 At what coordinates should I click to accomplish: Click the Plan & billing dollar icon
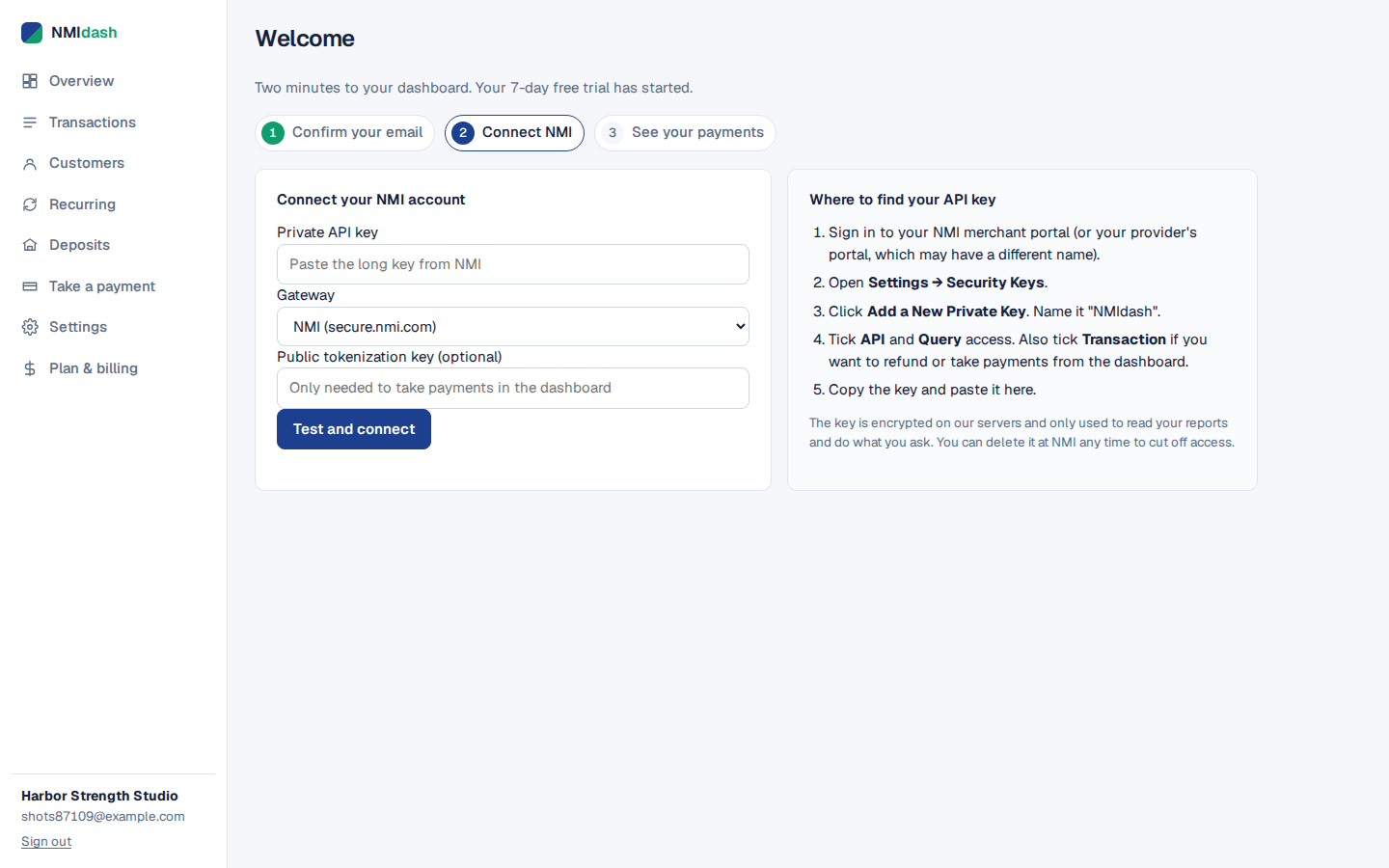point(30,368)
